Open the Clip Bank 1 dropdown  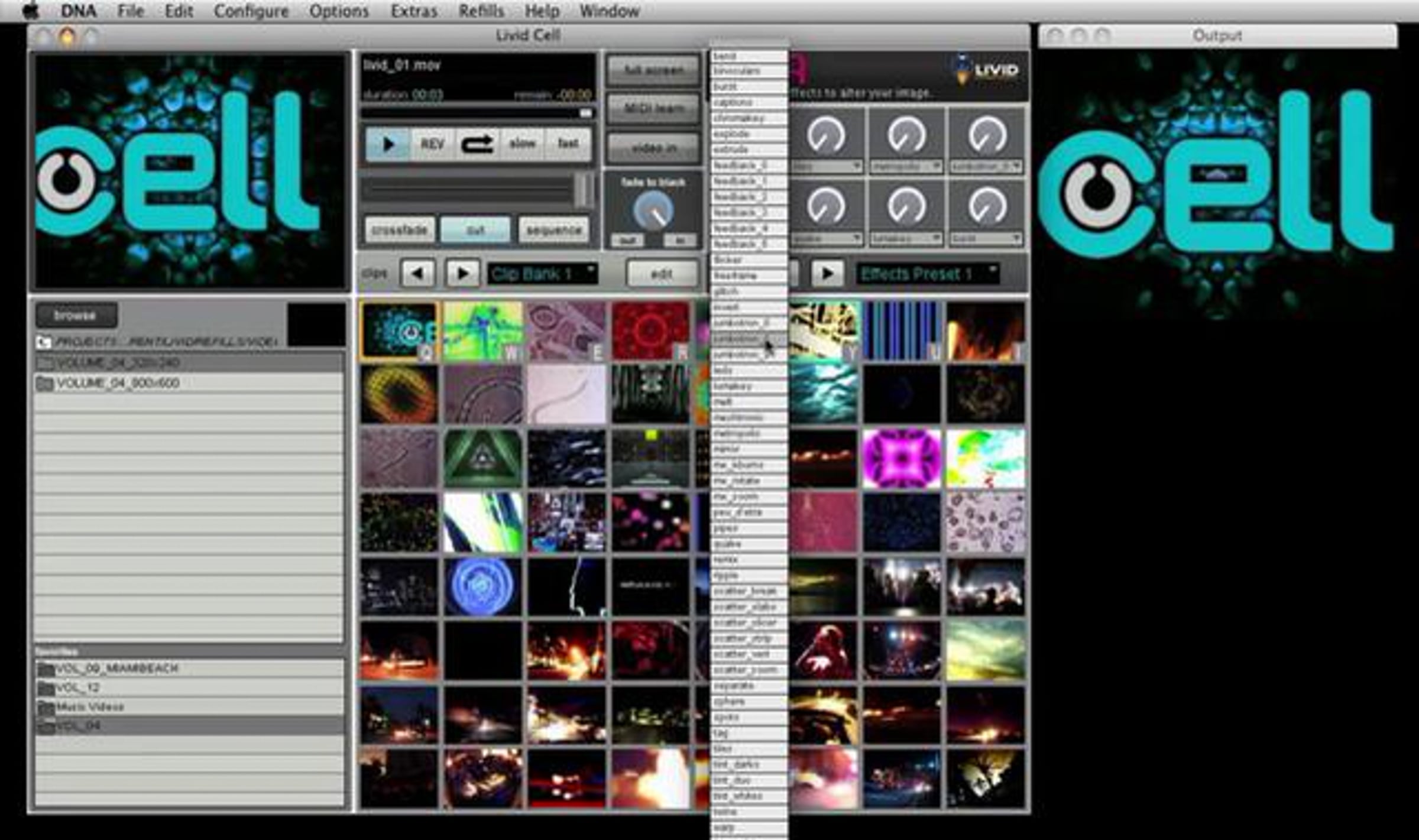542,274
